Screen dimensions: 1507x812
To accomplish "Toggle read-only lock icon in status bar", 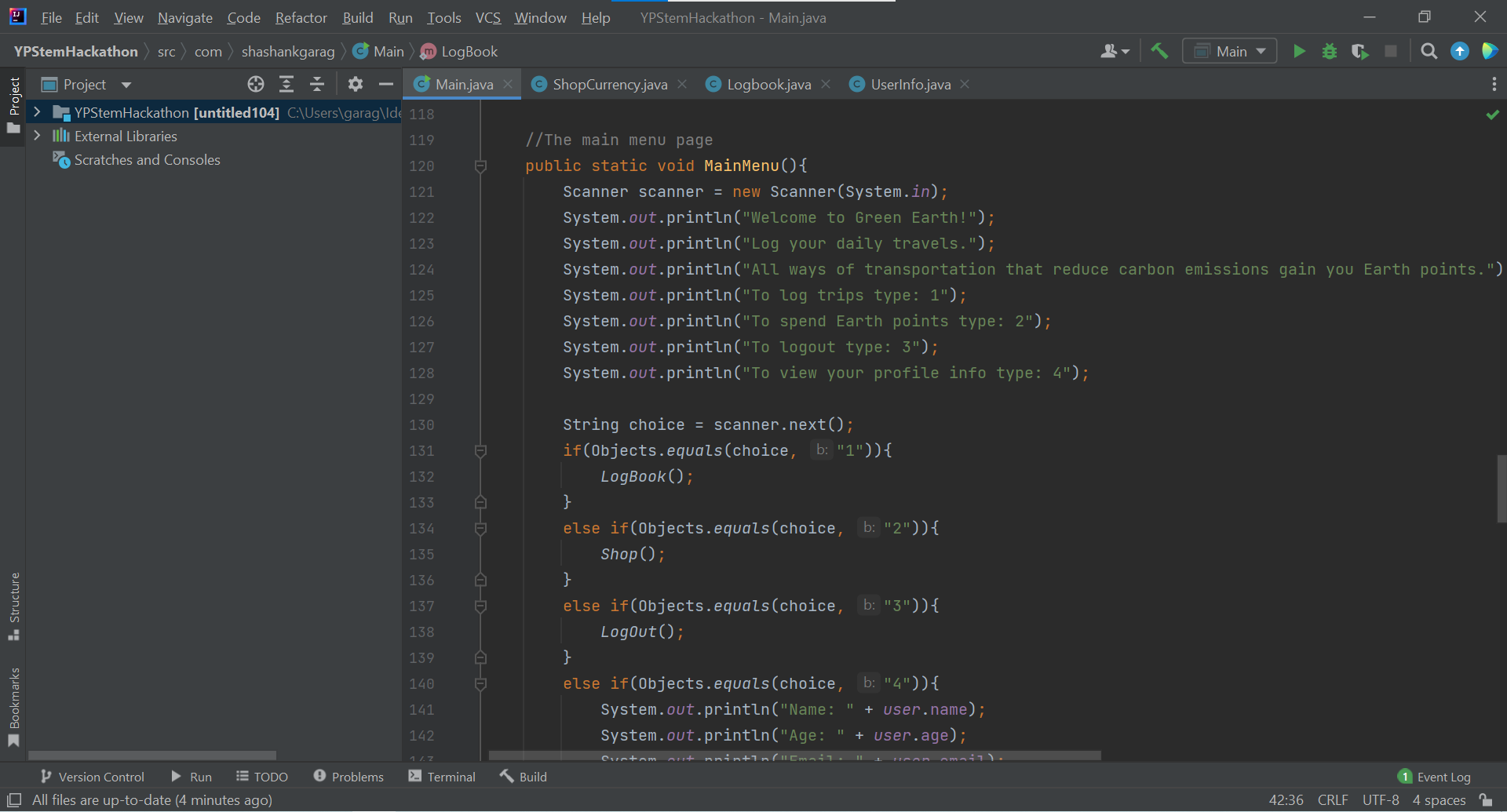I will 1486,800.
